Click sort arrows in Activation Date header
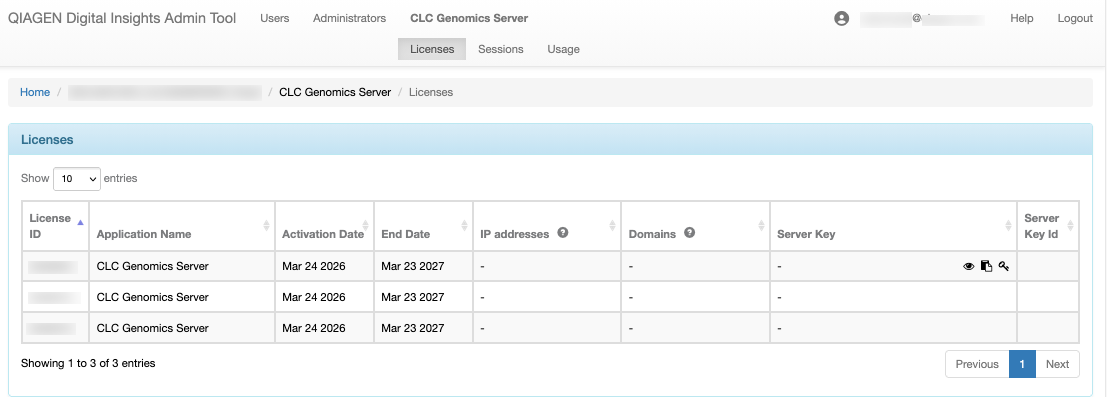Viewport: 1107px width, 397px height. (x=365, y=226)
